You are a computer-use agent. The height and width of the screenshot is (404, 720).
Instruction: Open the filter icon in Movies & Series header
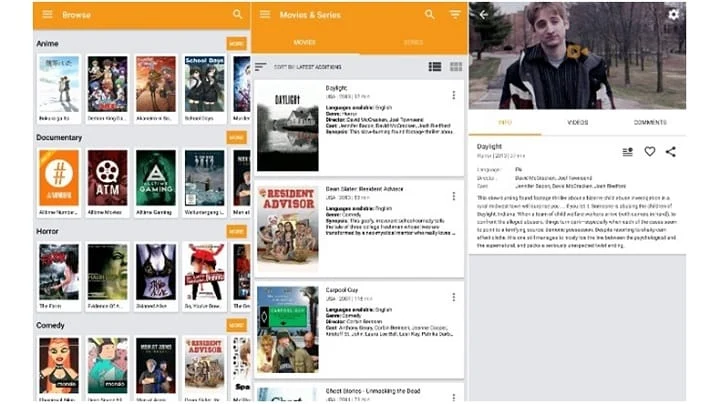click(455, 14)
